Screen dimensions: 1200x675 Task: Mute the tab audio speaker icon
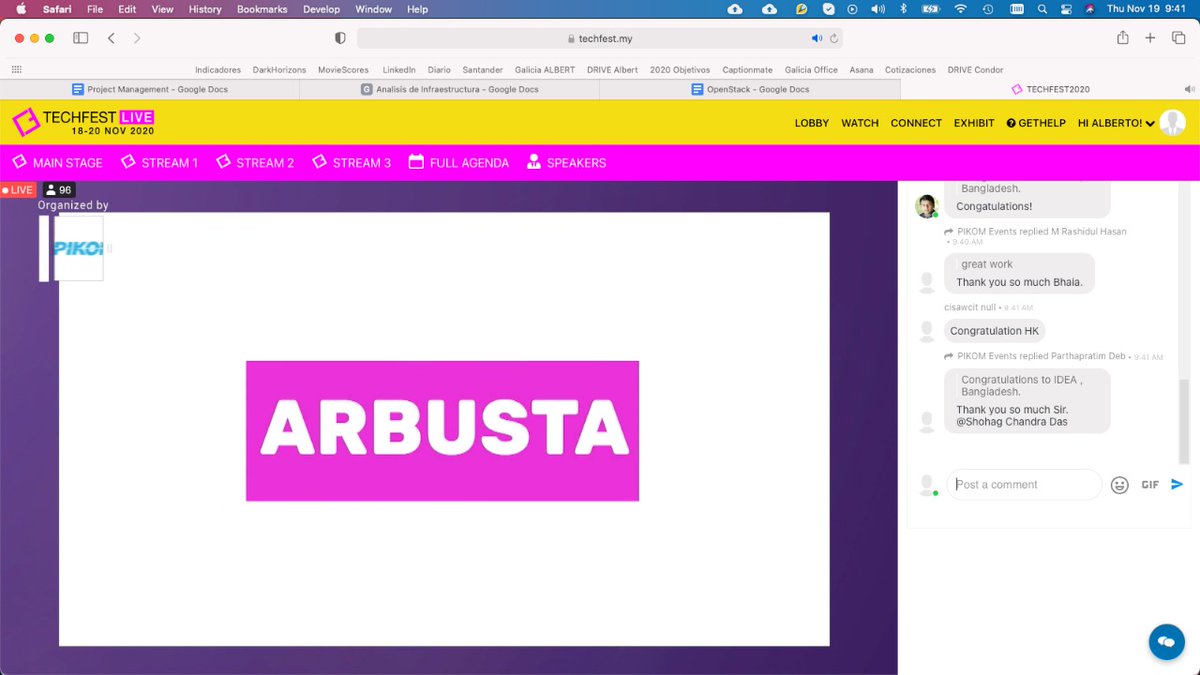point(817,39)
